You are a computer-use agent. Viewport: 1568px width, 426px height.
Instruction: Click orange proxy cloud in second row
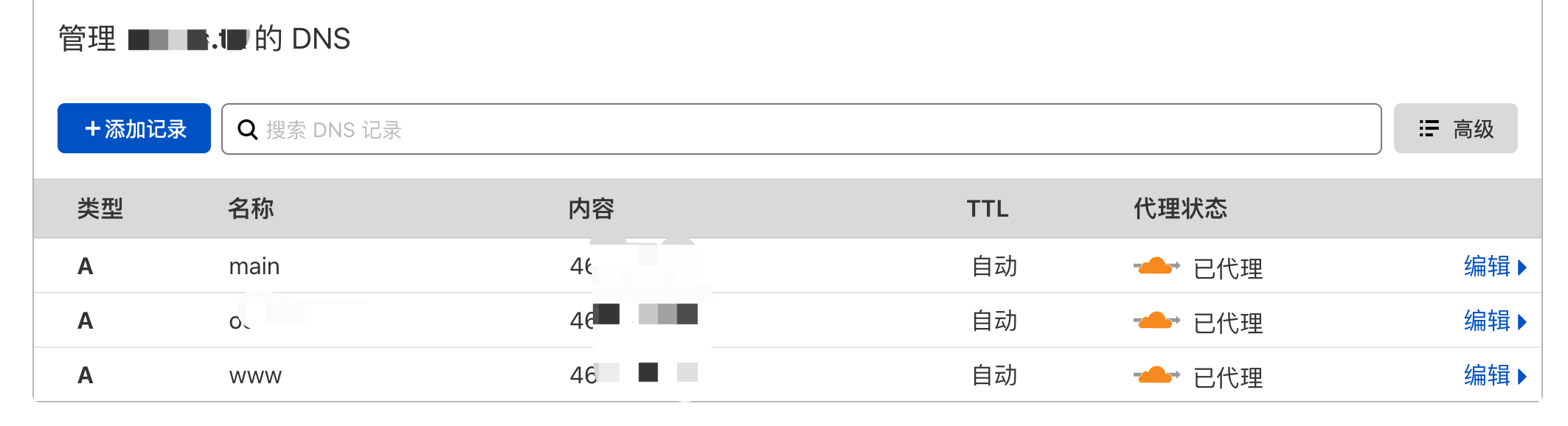pos(1156,321)
